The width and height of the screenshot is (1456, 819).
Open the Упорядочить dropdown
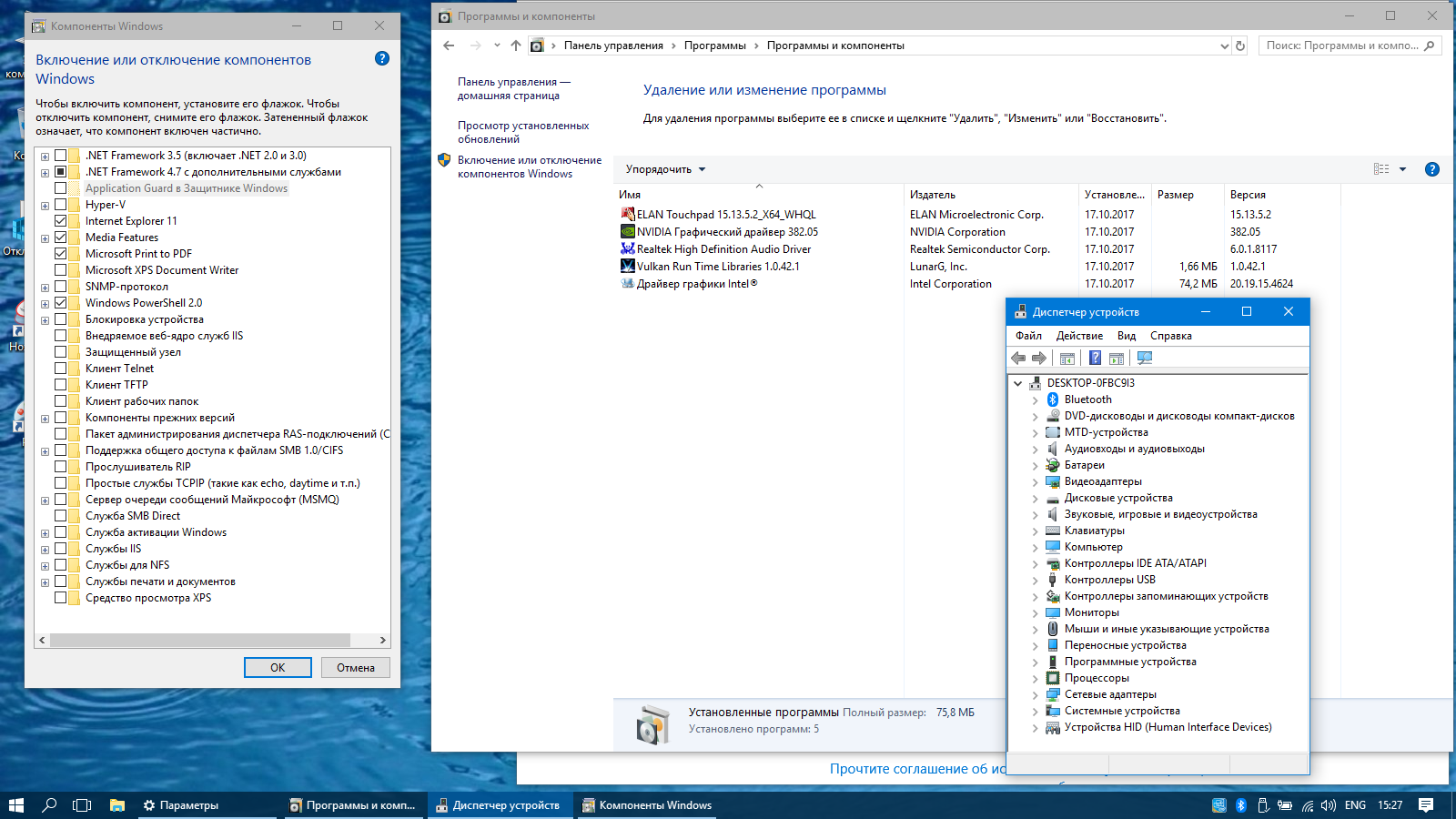(665, 169)
